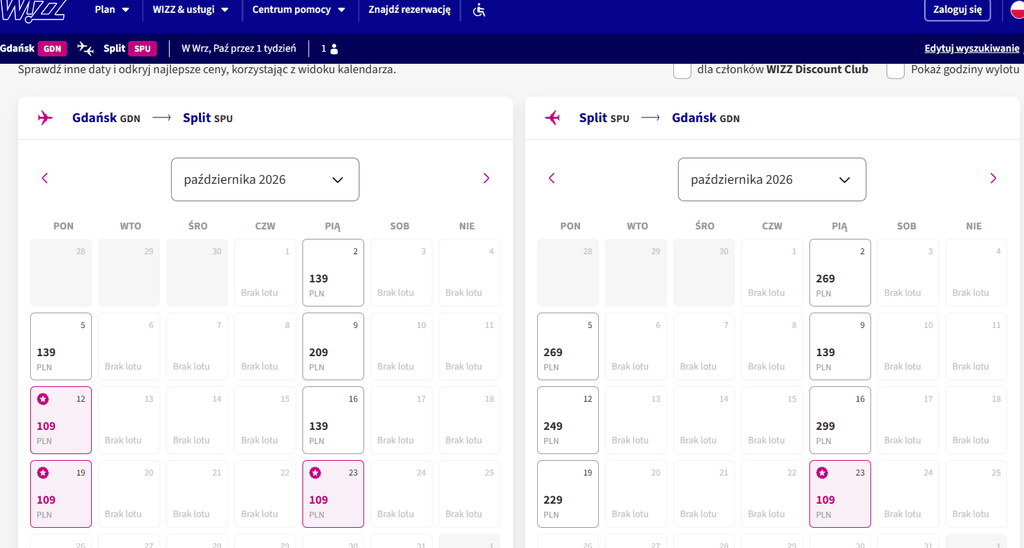The width and height of the screenshot is (1024, 548).
Task: Click the GDN airport badge in search bar
Action: coord(52,49)
